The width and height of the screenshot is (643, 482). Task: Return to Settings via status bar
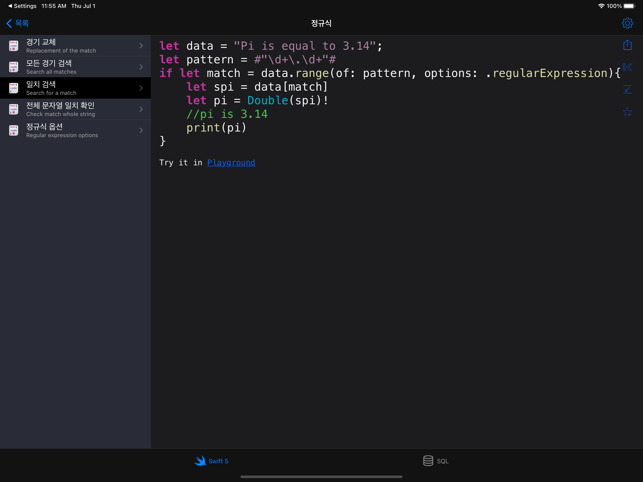click(22, 6)
